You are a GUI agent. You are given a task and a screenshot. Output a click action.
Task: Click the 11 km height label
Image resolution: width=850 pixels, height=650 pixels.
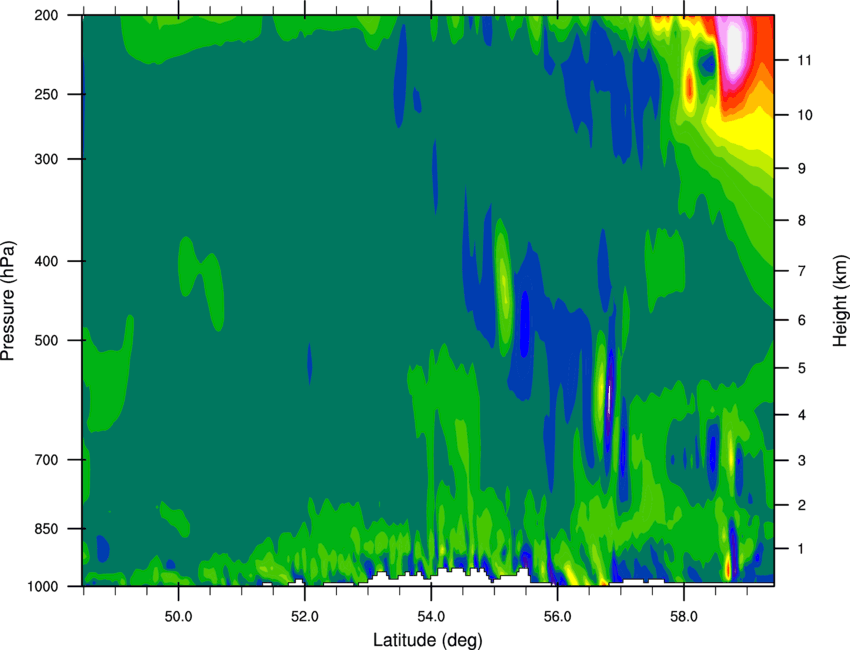pos(804,60)
